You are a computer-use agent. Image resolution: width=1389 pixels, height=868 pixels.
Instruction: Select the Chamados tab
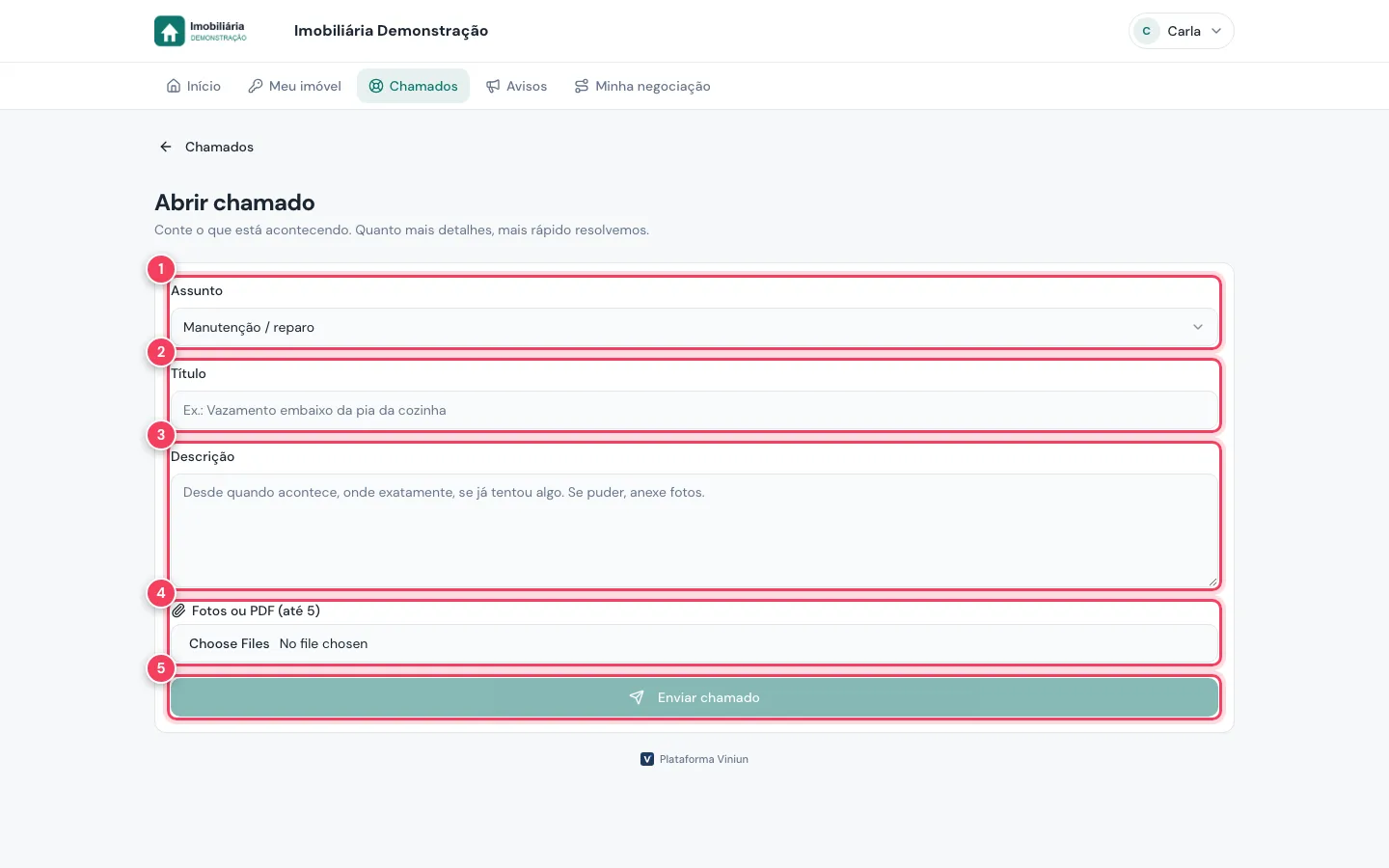(413, 86)
